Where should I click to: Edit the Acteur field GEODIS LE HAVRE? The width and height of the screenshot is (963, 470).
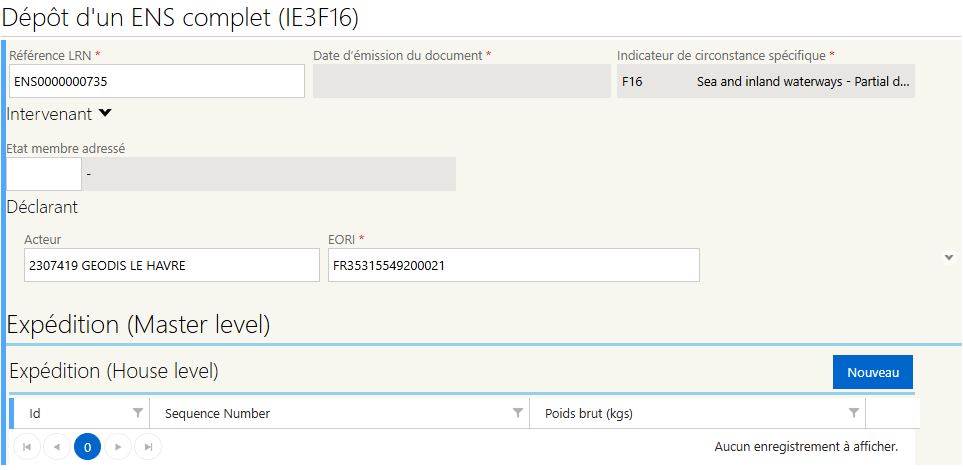[x=172, y=265]
